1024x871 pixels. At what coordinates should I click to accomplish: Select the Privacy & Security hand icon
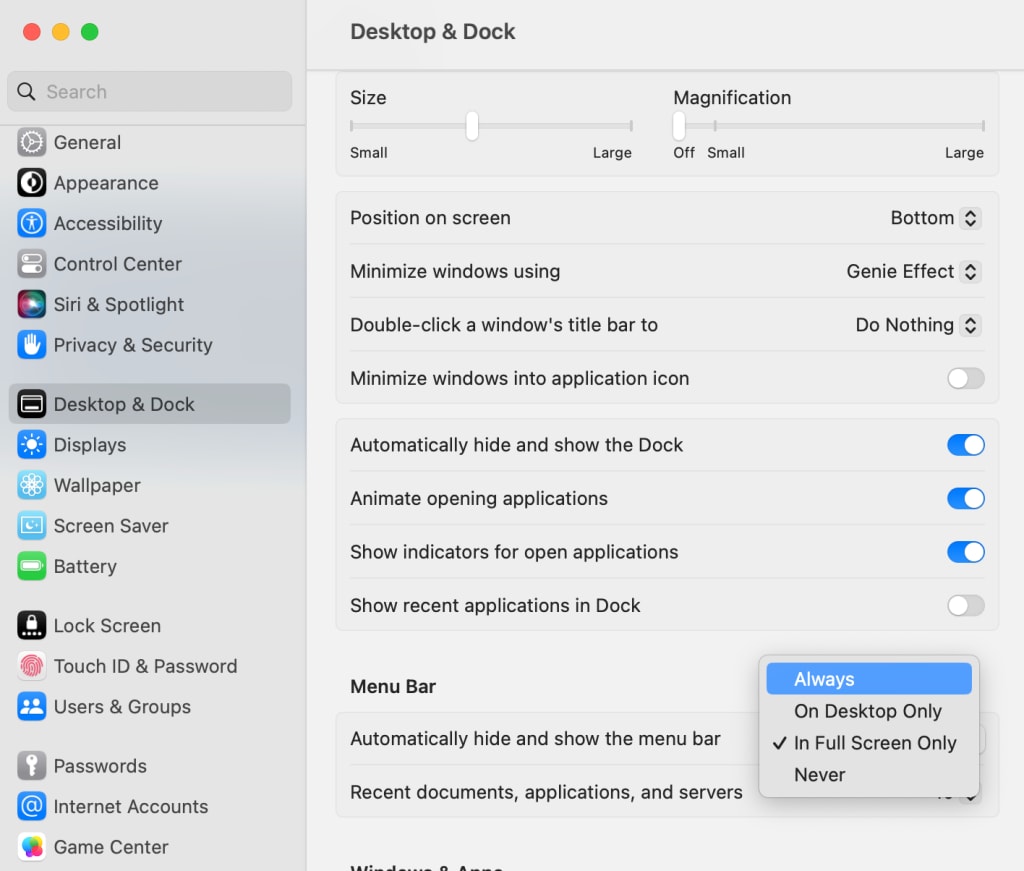click(x=32, y=345)
